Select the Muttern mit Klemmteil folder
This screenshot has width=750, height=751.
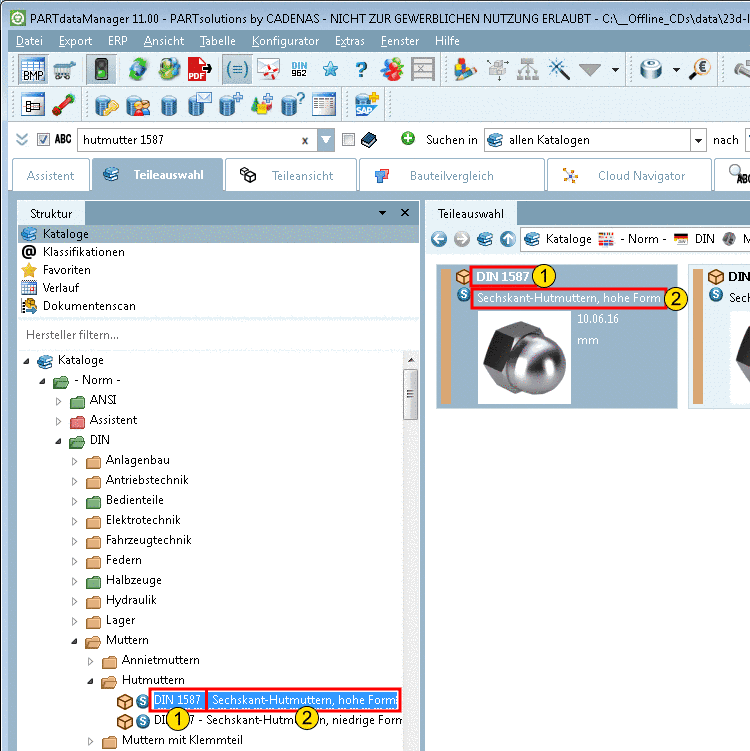click(x=182, y=740)
